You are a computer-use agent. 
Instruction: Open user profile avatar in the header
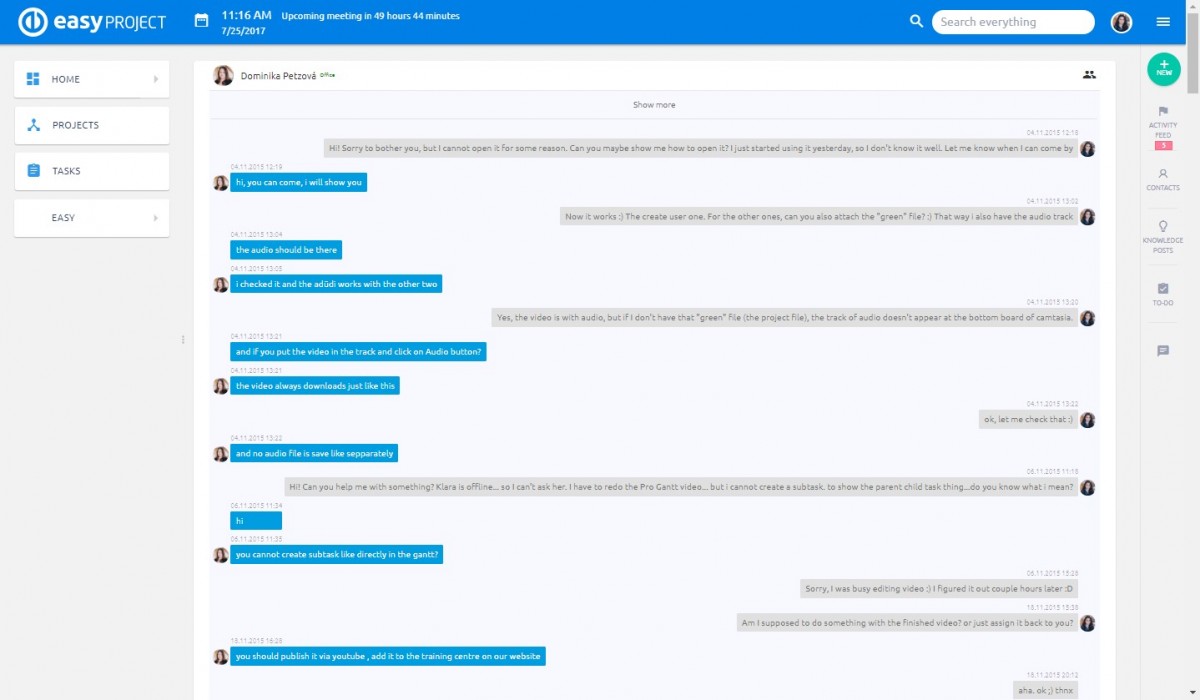[1121, 22]
